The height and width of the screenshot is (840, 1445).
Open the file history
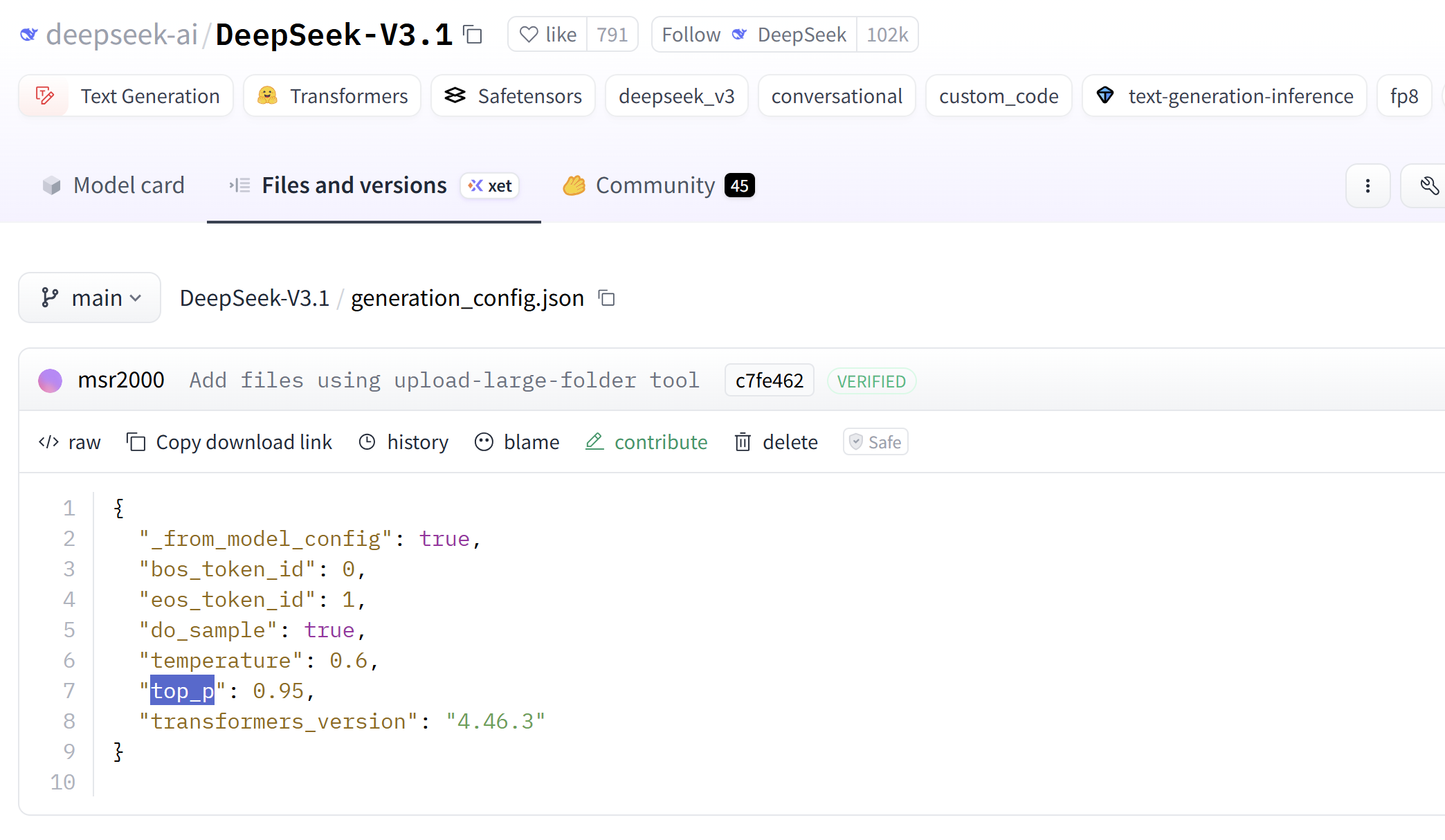403,442
